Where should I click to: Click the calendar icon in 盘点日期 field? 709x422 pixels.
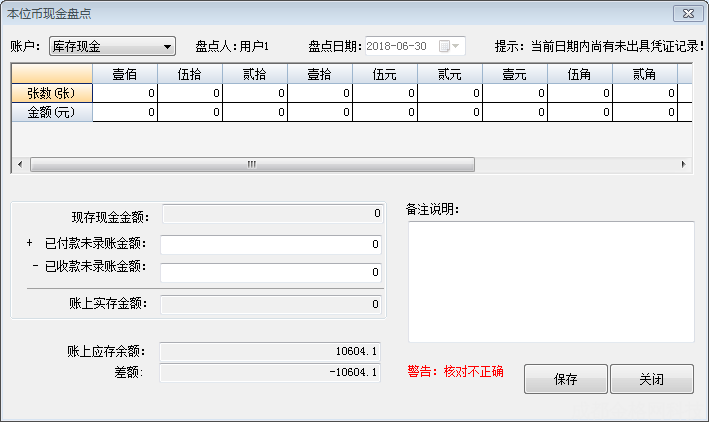coord(443,46)
